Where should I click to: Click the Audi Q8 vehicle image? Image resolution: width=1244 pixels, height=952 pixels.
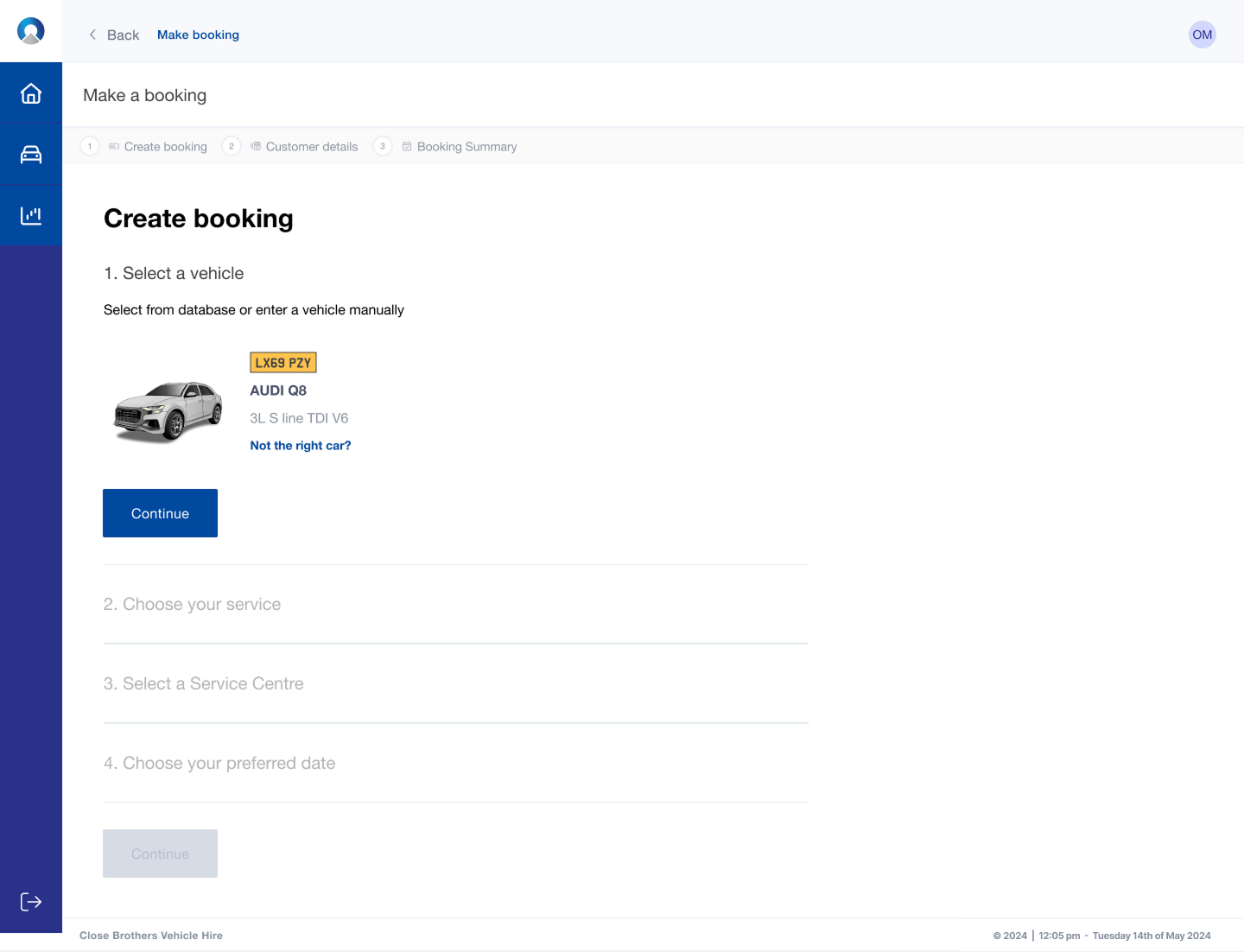168,411
